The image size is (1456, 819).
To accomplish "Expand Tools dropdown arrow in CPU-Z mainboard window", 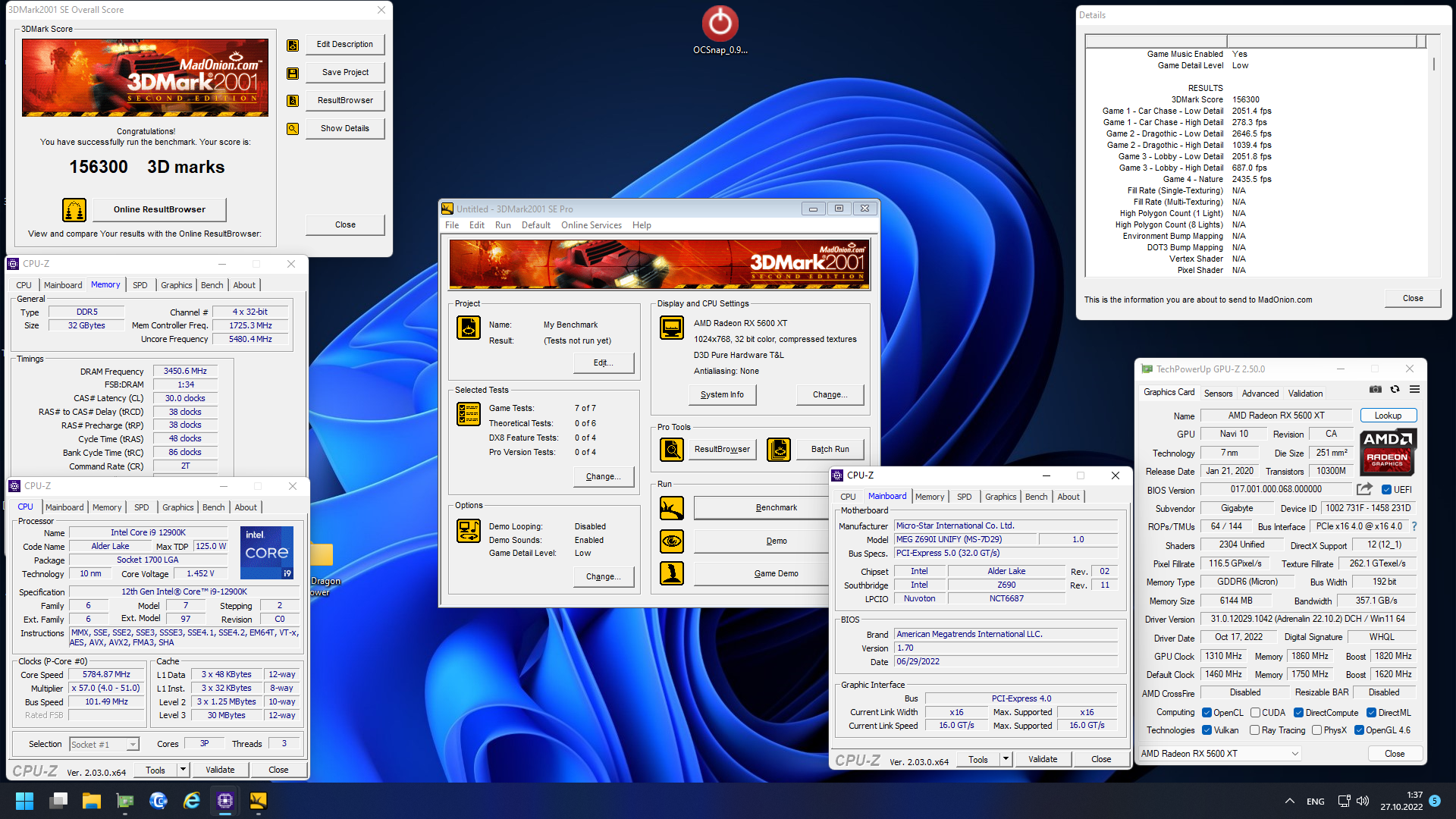I will click(1006, 759).
